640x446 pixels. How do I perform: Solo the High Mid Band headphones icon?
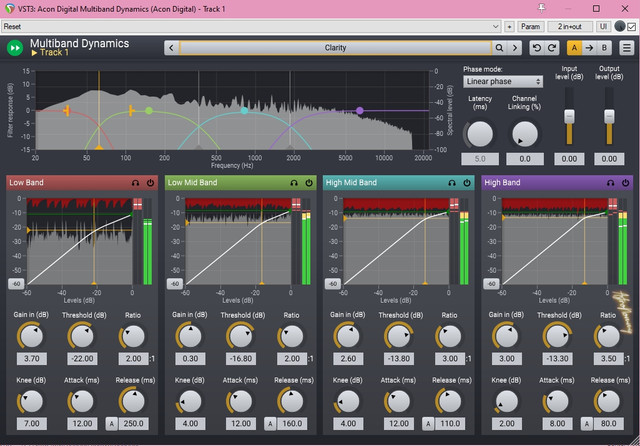452,183
